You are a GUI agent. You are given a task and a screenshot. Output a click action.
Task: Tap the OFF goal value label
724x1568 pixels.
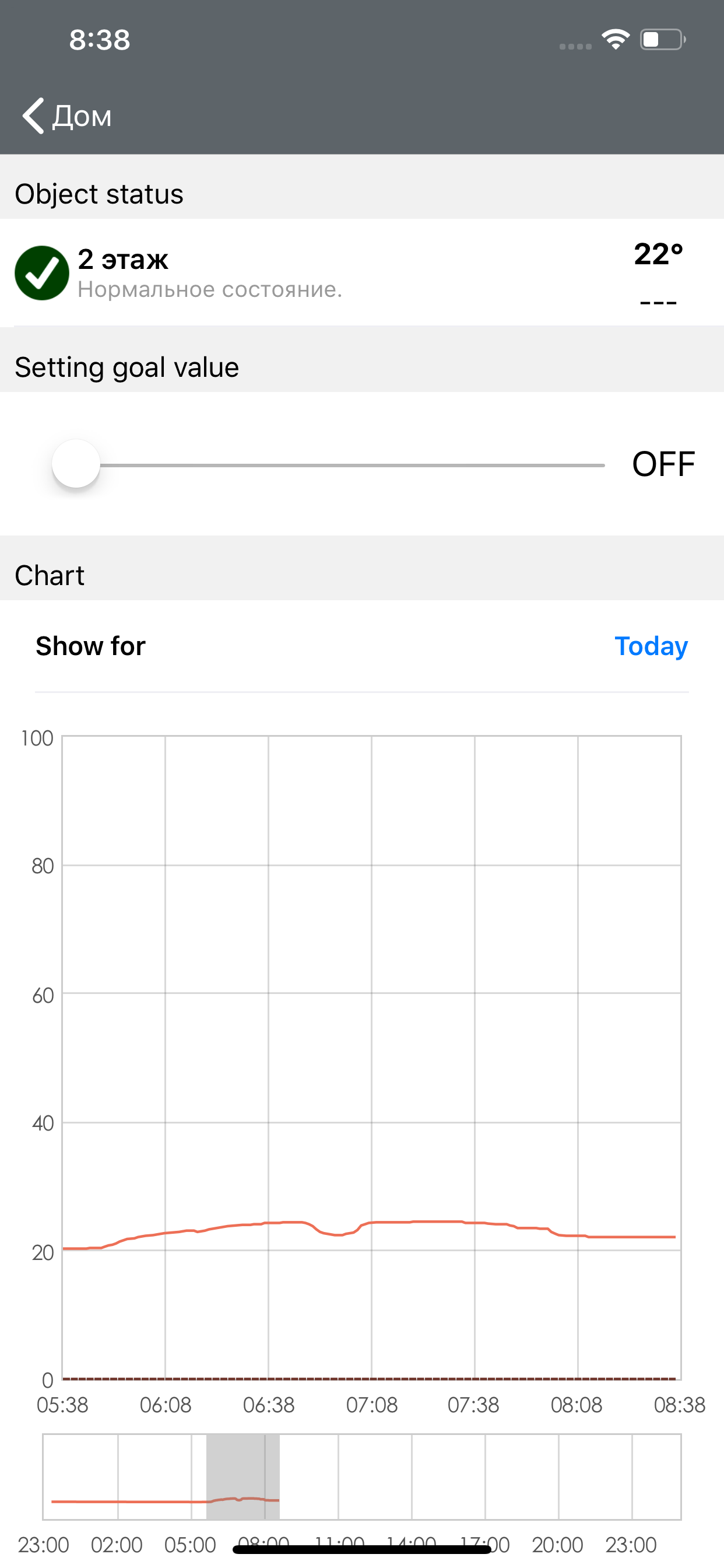tap(663, 464)
